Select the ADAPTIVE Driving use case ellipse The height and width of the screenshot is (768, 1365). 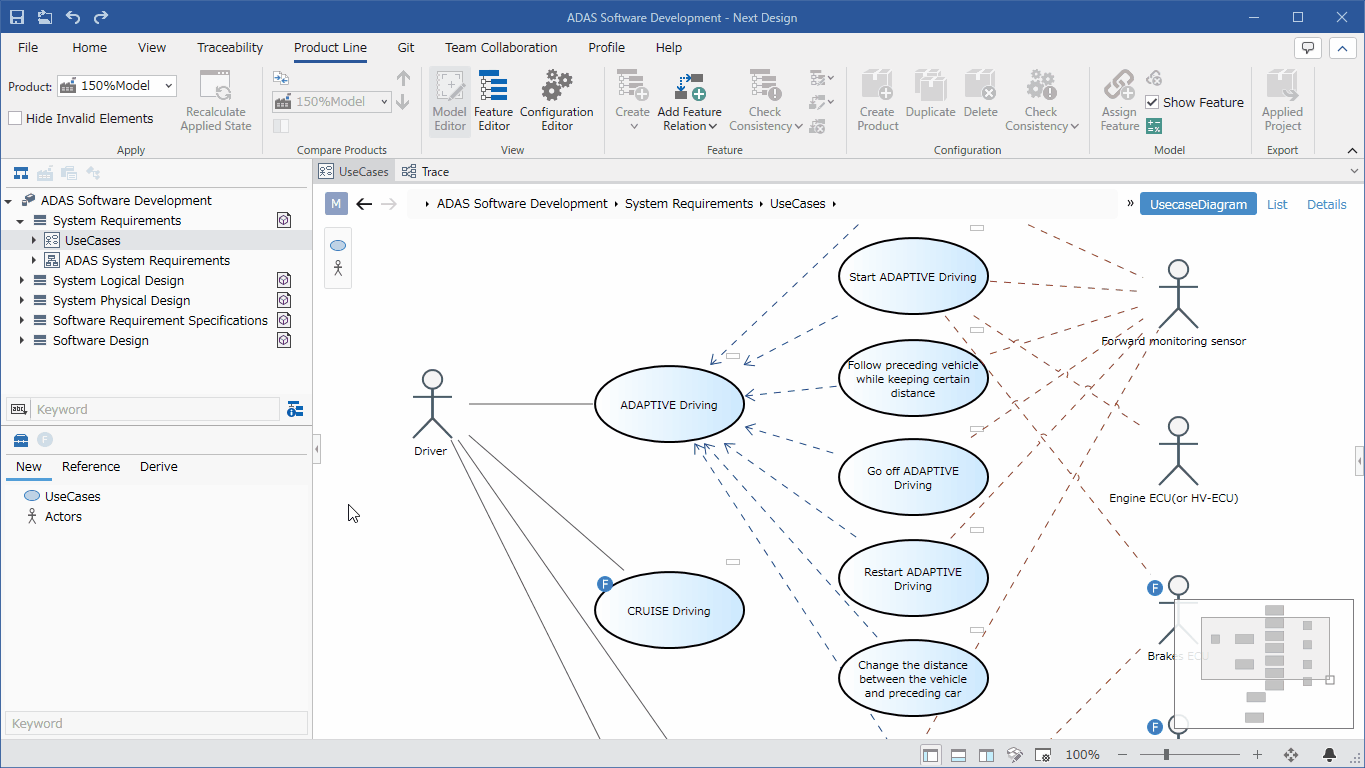click(669, 405)
